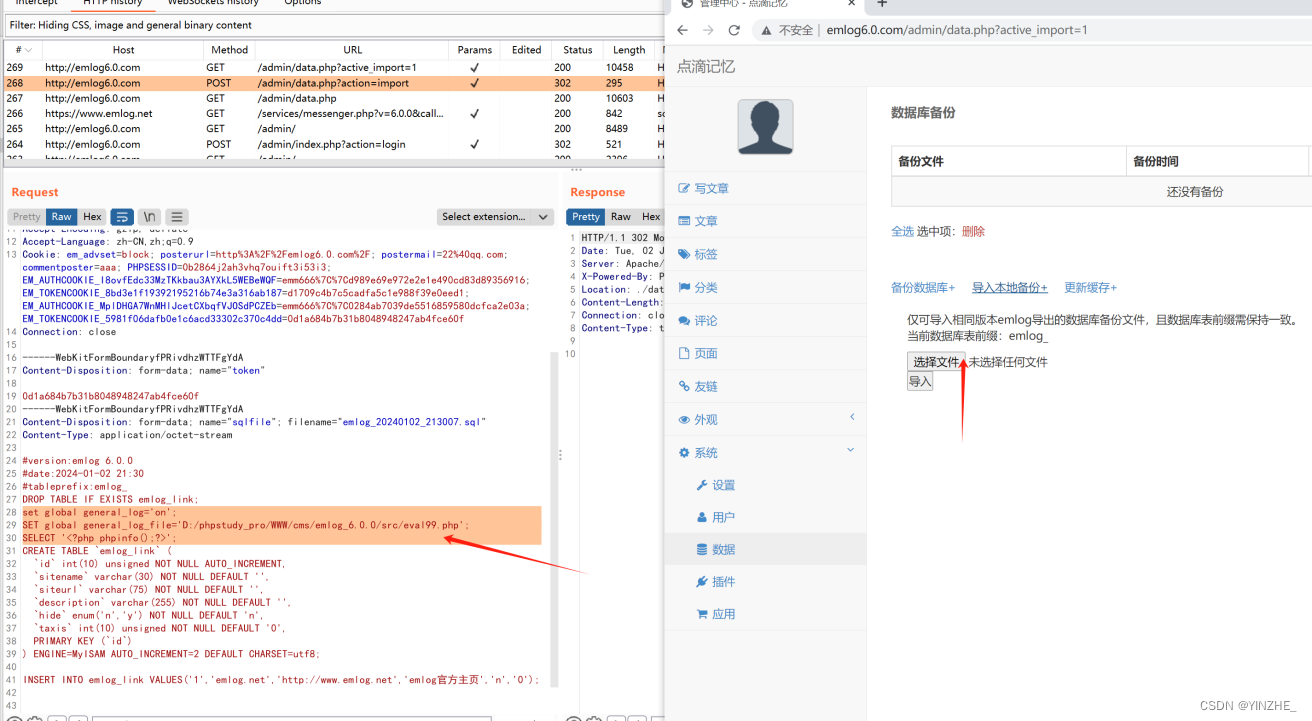Click the admin user avatar image
Image resolution: width=1312 pixels, height=721 pixels.
coord(765,127)
